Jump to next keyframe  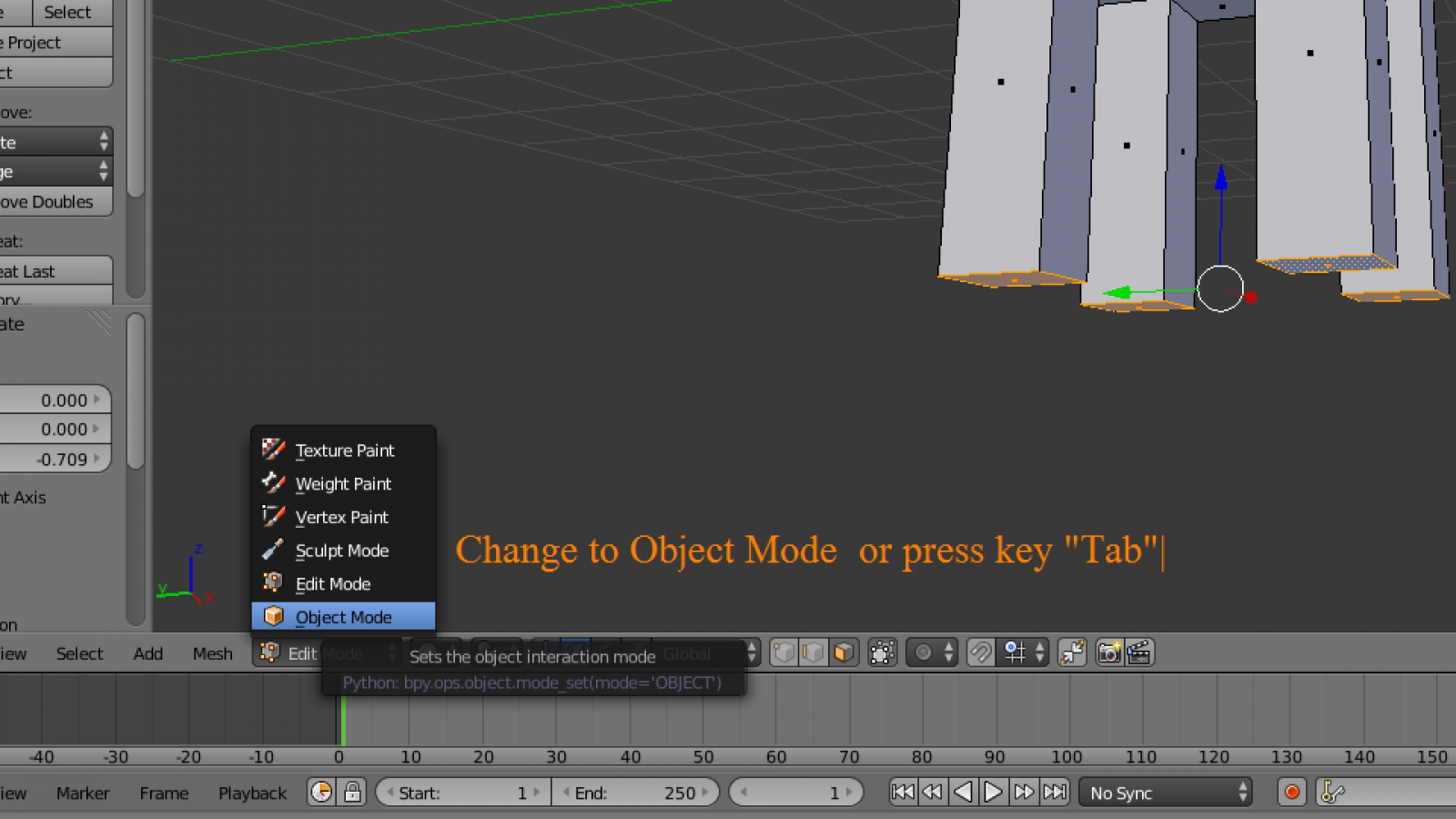click(x=1024, y=793)
